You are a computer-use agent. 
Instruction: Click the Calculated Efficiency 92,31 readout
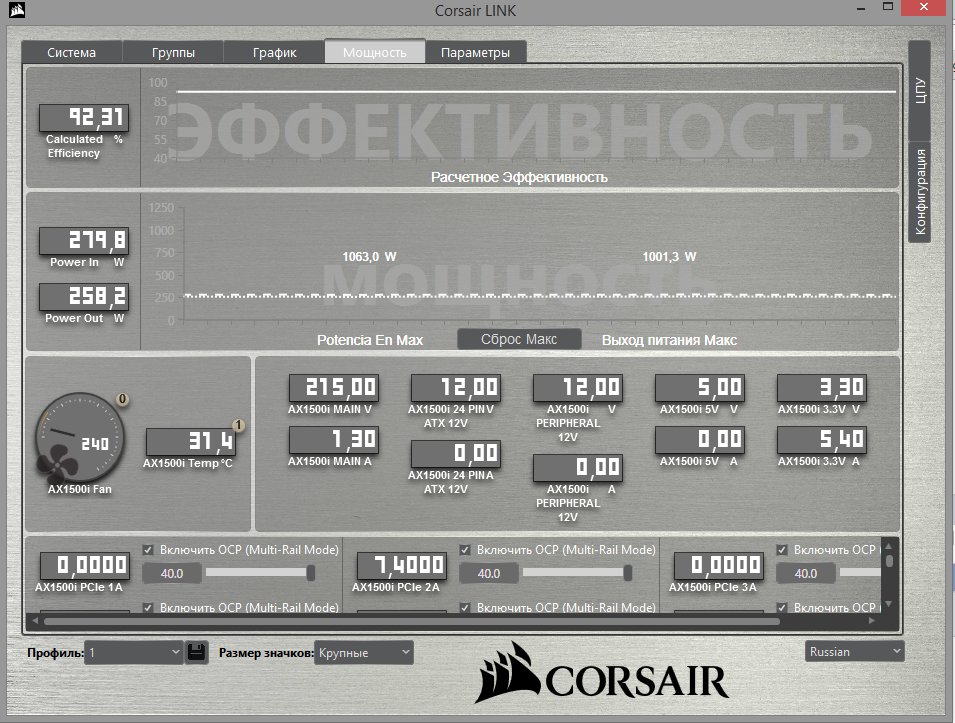point(84,118)
